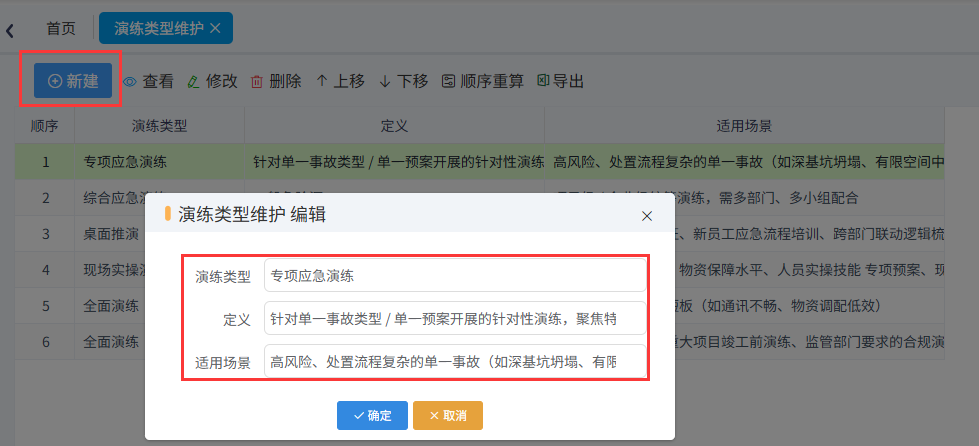Click the 修改 pencil icon

coord(194,81)
